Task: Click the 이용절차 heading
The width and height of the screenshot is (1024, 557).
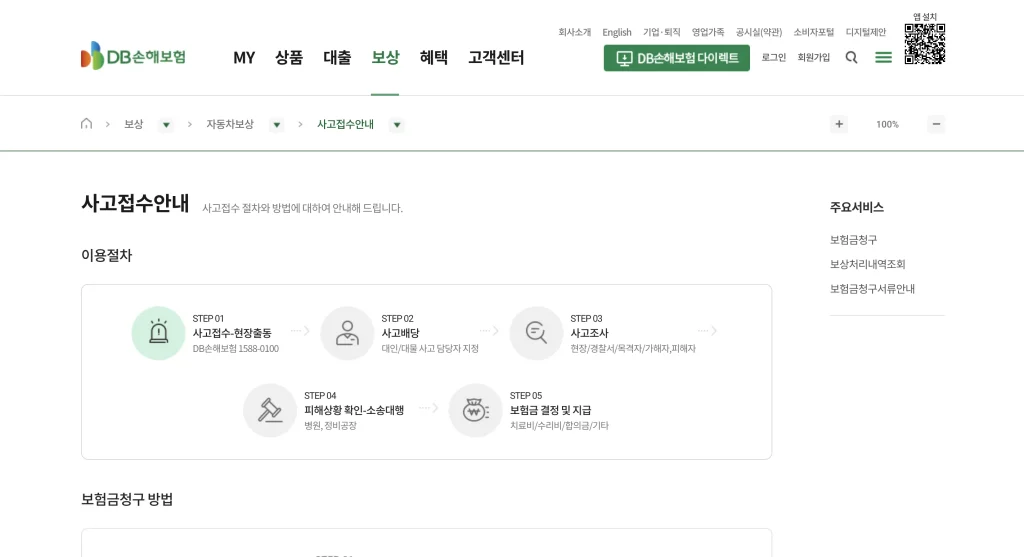Action: coord(106,255)
